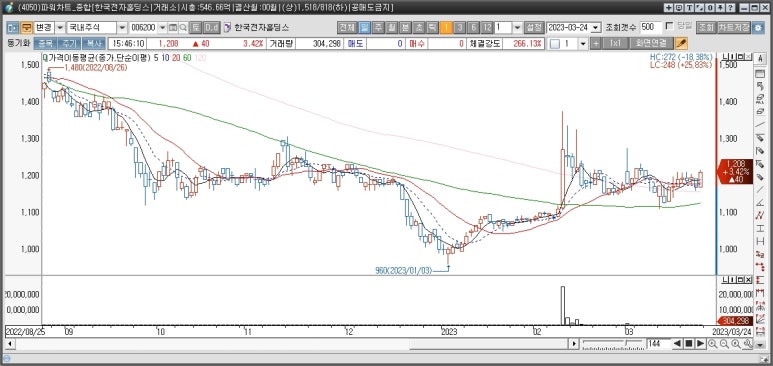Screen dimensions: 773x366
Task: Select the text annotation 'A' tool
Action: 760,58
